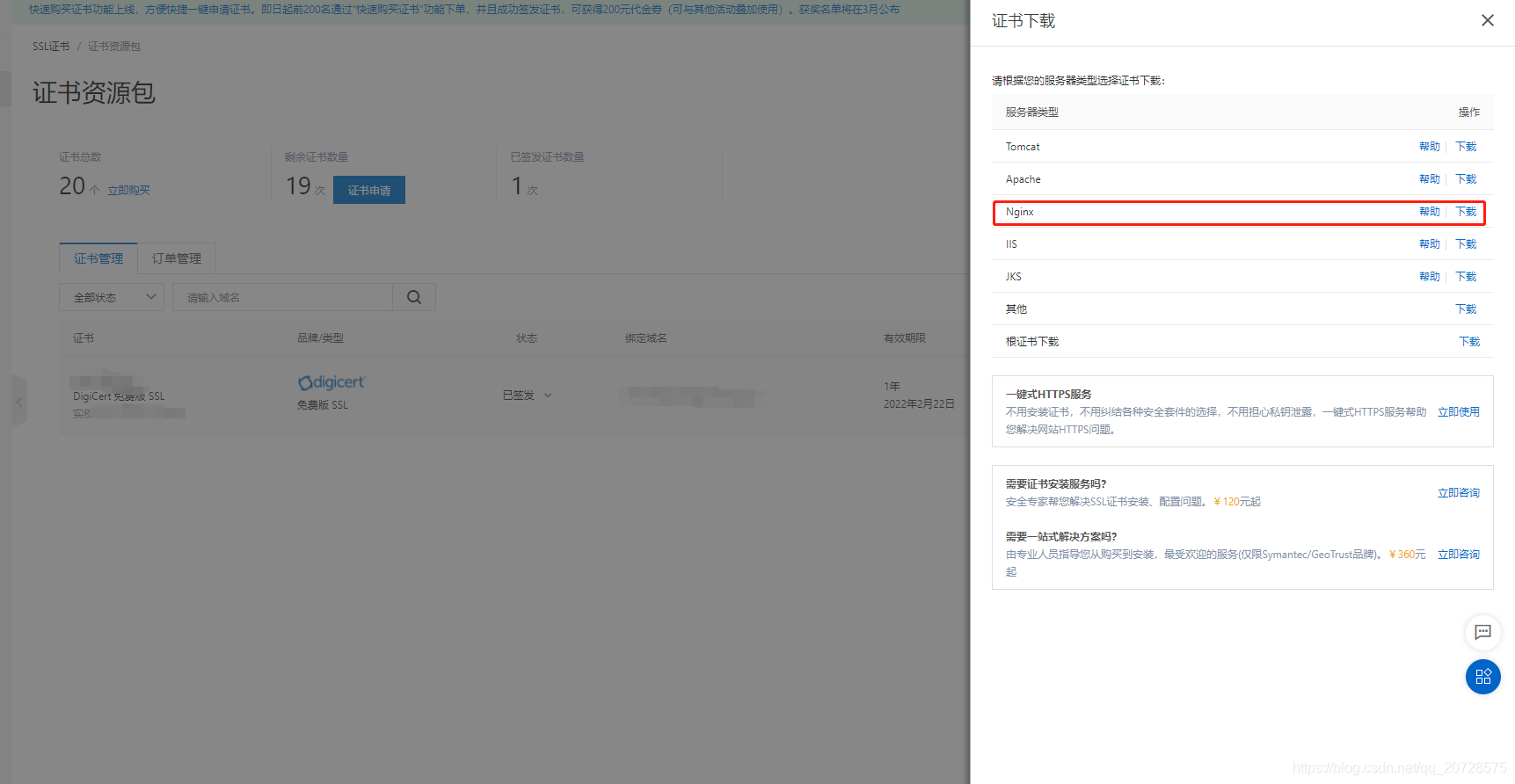Select the DigiCert 免费版 SSL certificate name
Screen dimensions: 1515x784
tap(119, 396)
